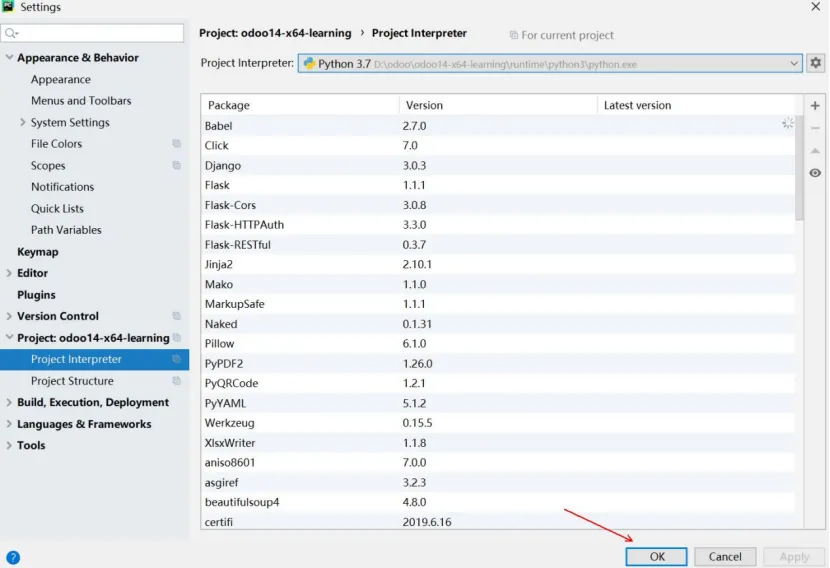Collapse the Project: odoo14-x64-learning section

[x=9, y=337]
